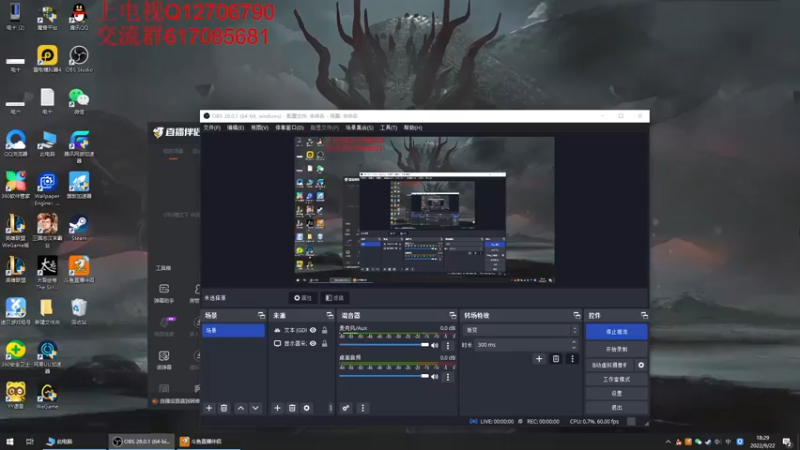Click 停止推流 stop streaming button
The height and width of the screenshot is (450, 800).
pyautogui.click(x=616, y=332)
